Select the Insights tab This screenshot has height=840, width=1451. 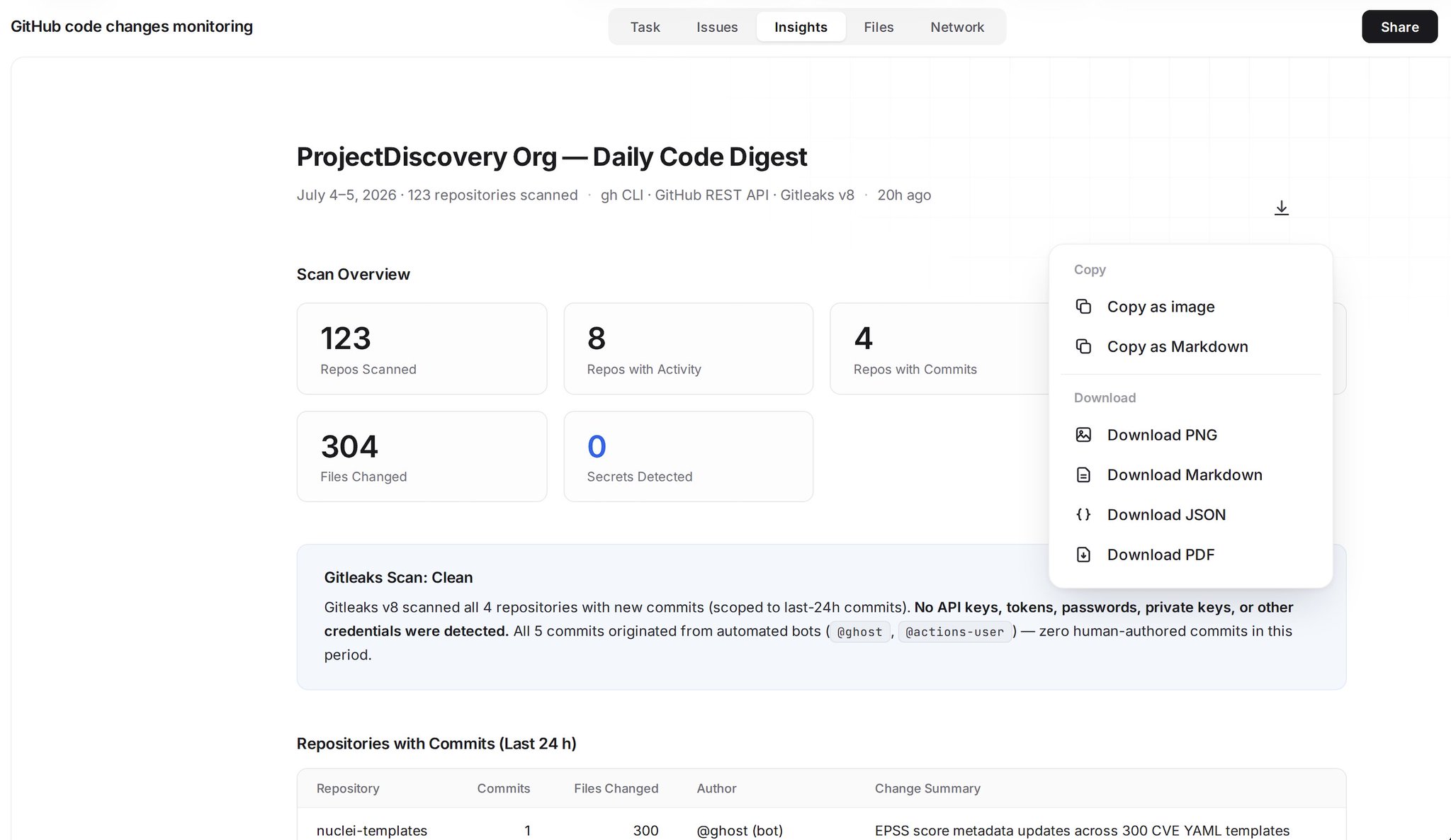pyautogui.click(x=801, y=27)
